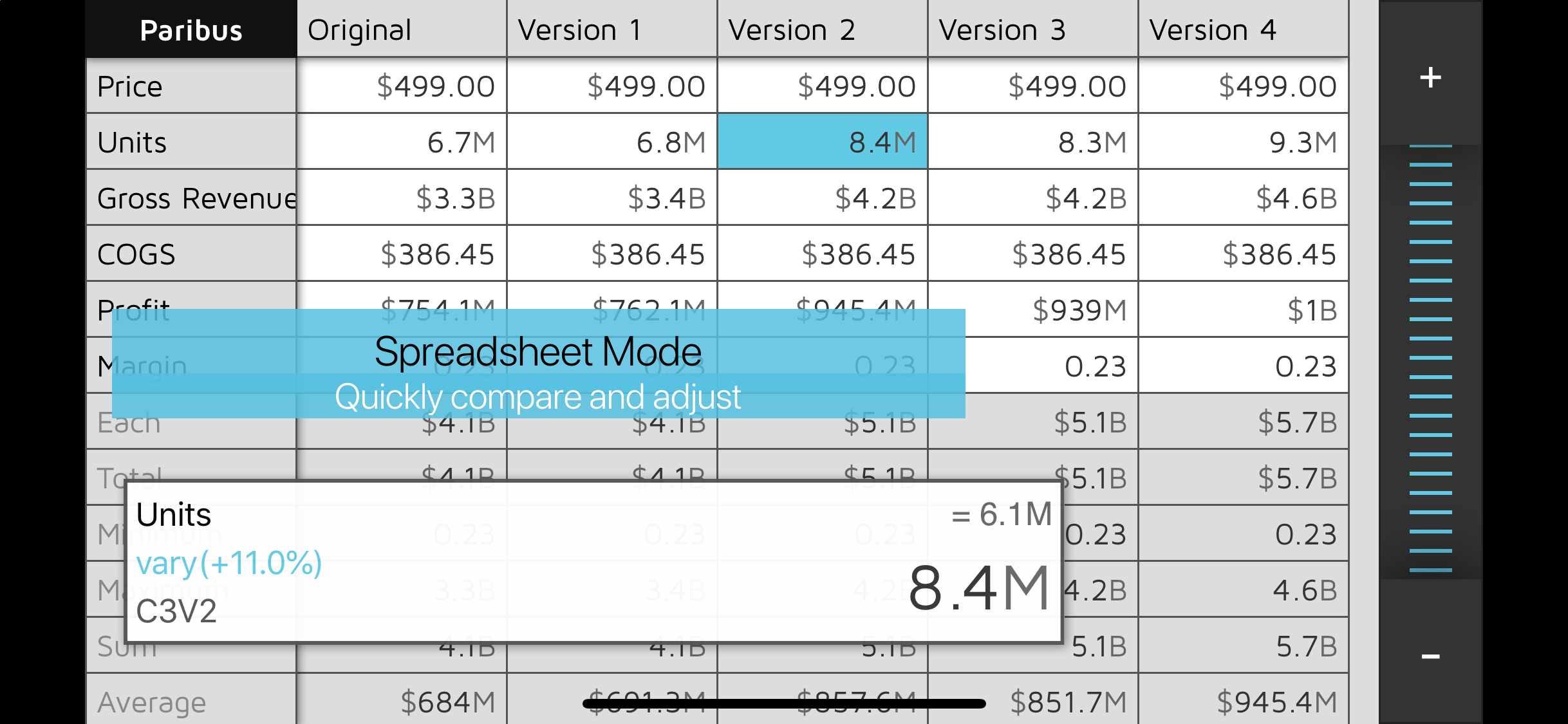This screenshot has height=724, width=1568.
Task: Tap the Spreadsheet Mode banner
Action: (538, 364)
